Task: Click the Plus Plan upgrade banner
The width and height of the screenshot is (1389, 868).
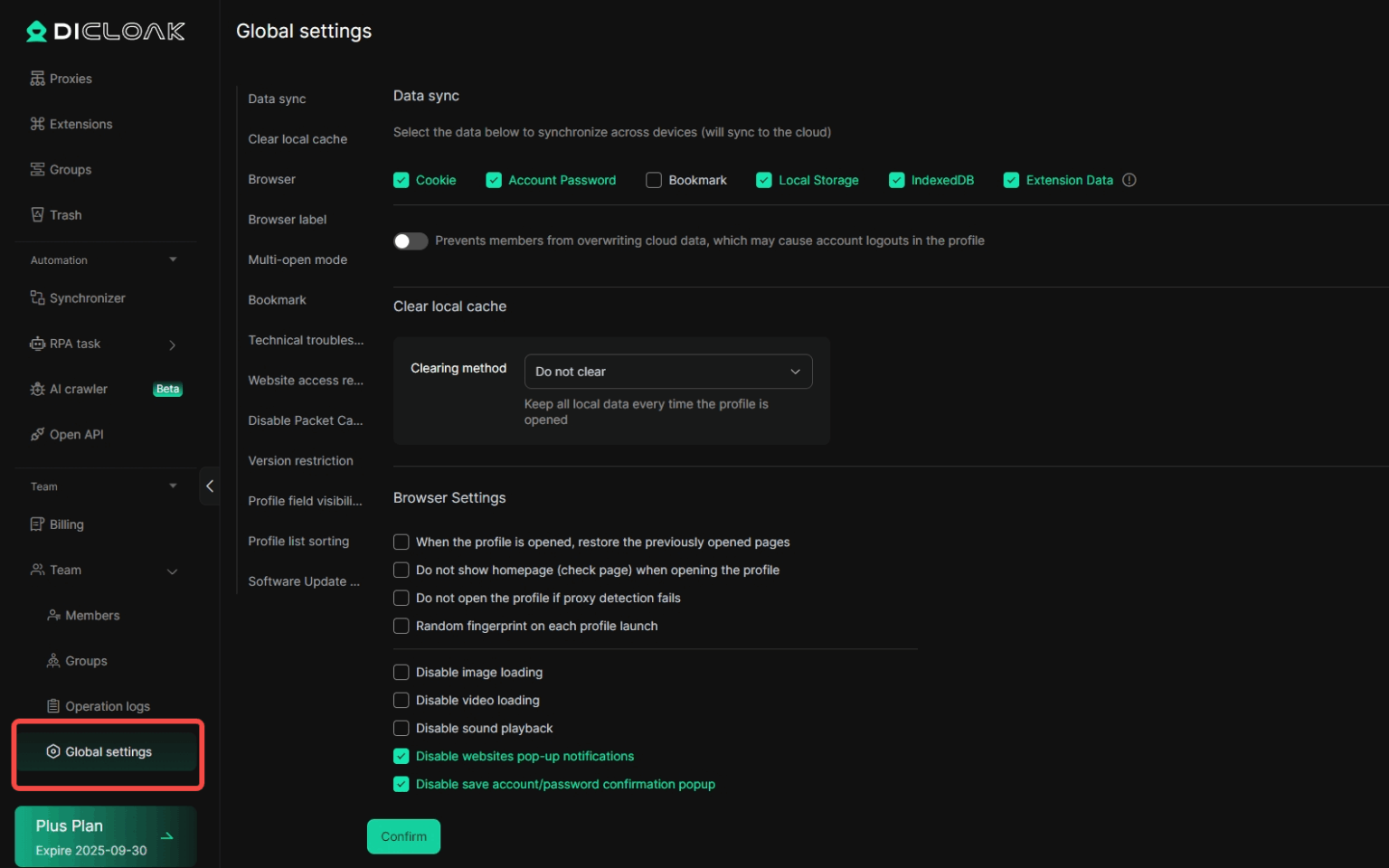Action: click(105, 836)
